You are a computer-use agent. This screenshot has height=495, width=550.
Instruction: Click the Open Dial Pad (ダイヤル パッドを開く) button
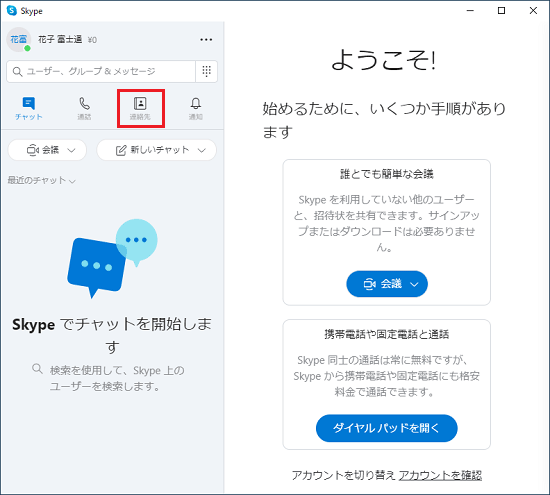click(387, 428)
